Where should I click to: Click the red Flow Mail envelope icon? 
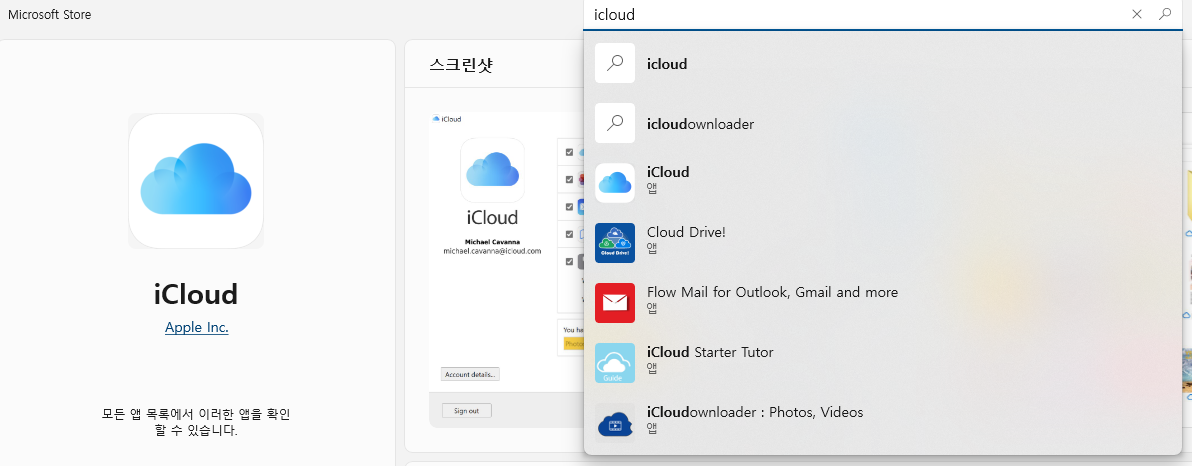pyautogui.click(x=615, y=303)
